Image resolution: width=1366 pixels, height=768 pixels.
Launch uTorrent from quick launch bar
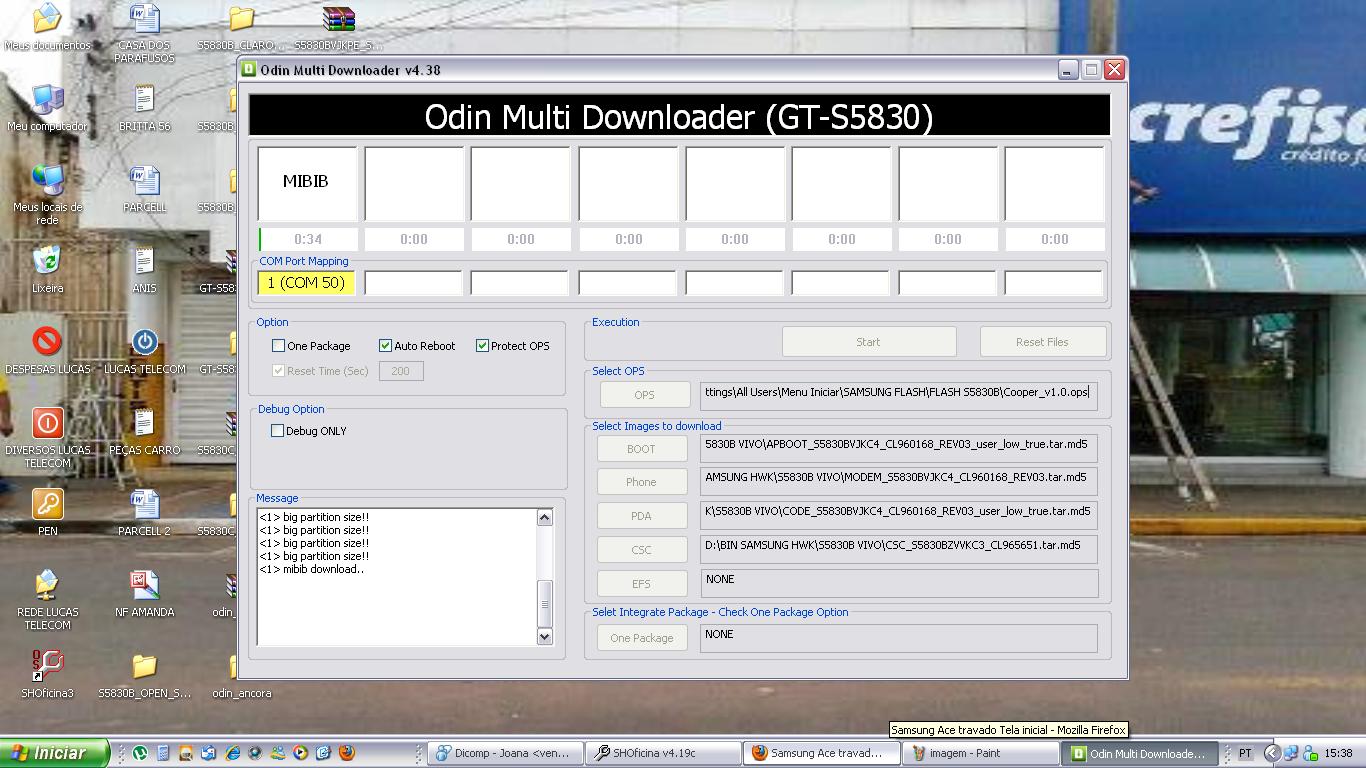[140, 753]
